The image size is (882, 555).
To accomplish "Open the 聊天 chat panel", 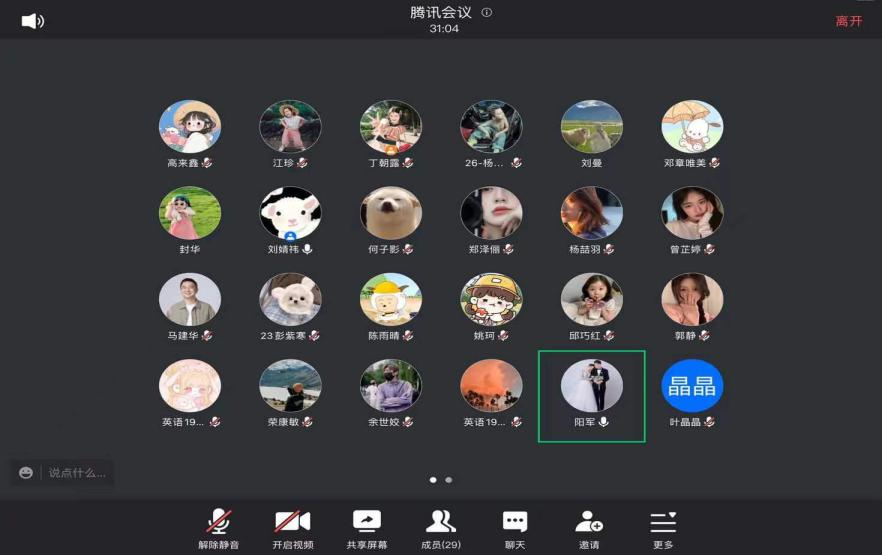I will pos(515,521).
